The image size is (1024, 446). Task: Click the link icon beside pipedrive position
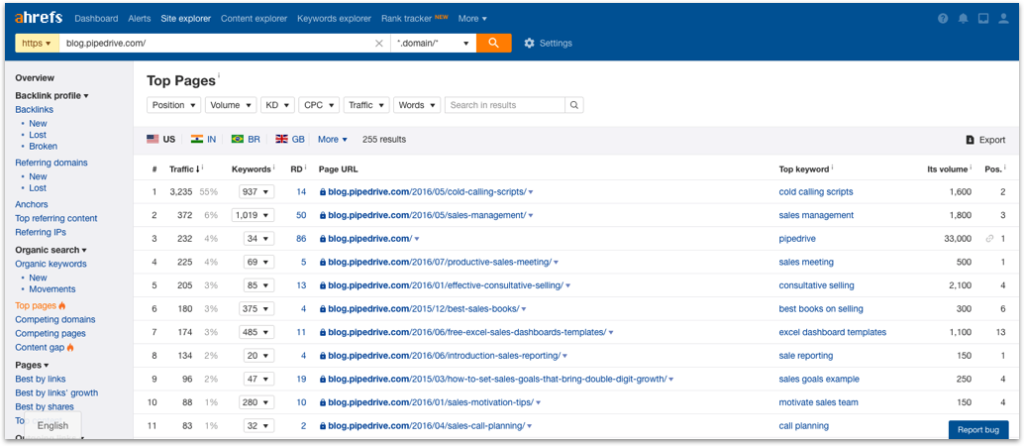pos(989,239)
